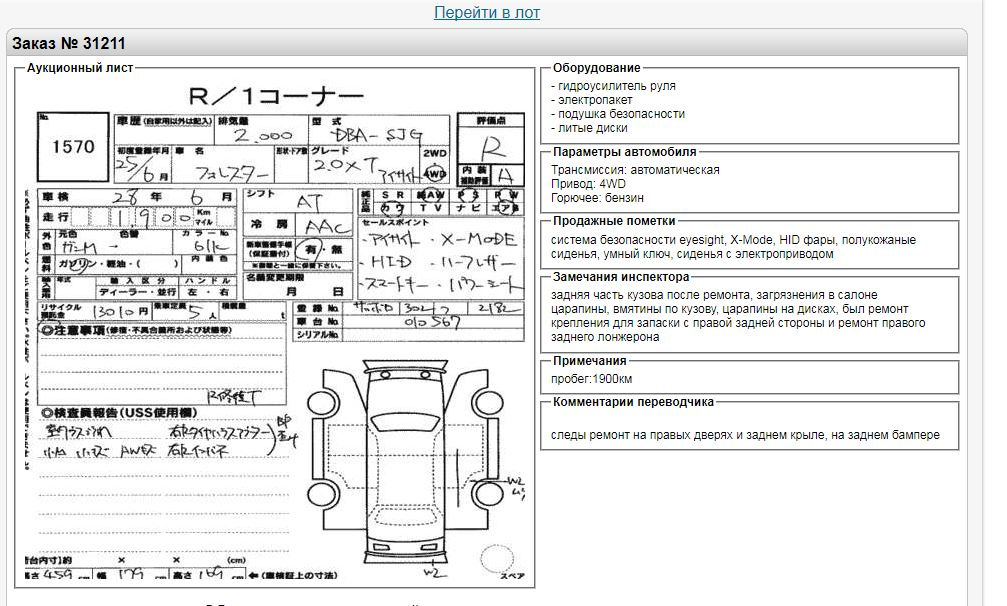The image size is (1007, 606).
Task: Select the 'Оборудование' section title
Action: [x=597, y=68]
